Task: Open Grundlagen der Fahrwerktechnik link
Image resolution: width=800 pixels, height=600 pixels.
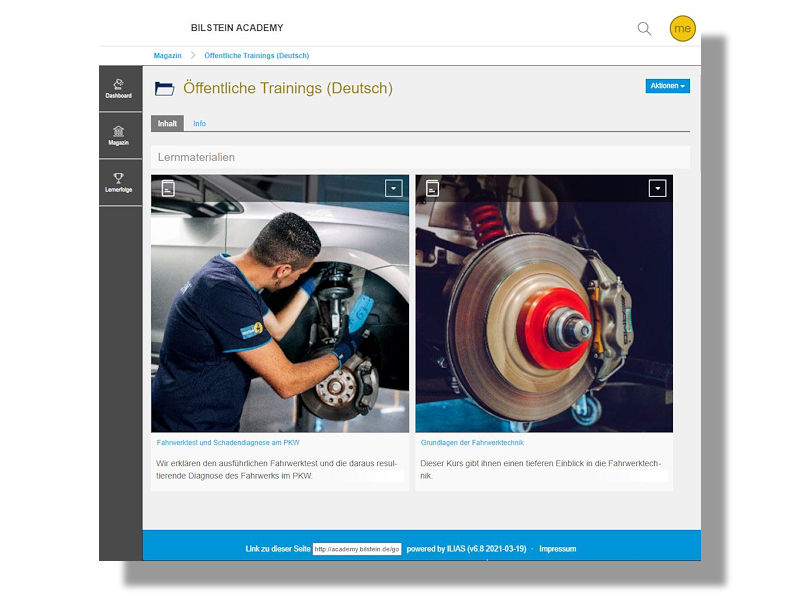Action: [x=472, y=442]
